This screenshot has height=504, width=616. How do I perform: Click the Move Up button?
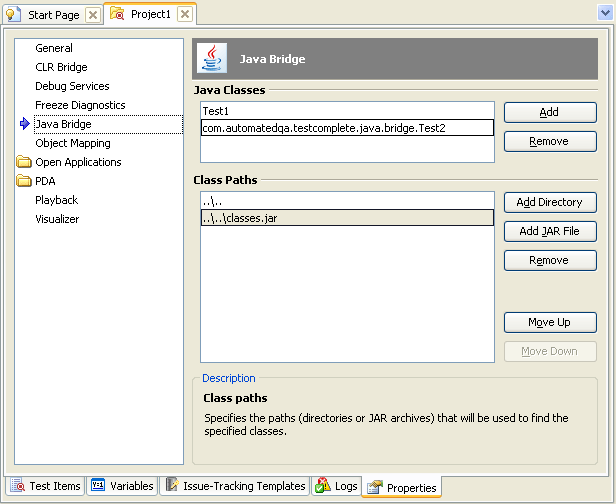[x=550, y=323]
